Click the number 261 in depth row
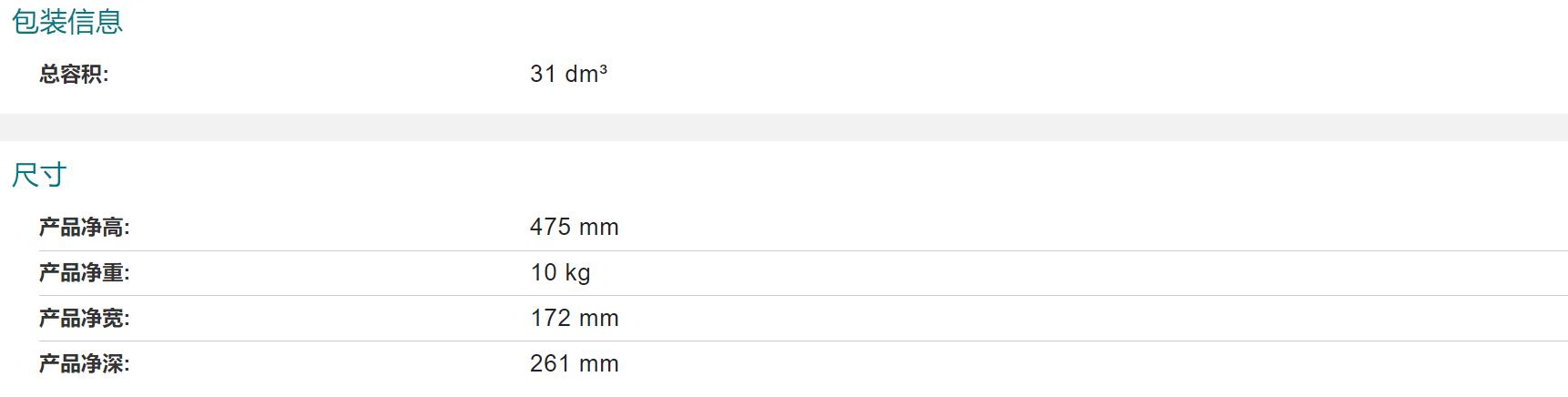The width and height of the screenshot is (1568, 397). pos(550,363)
